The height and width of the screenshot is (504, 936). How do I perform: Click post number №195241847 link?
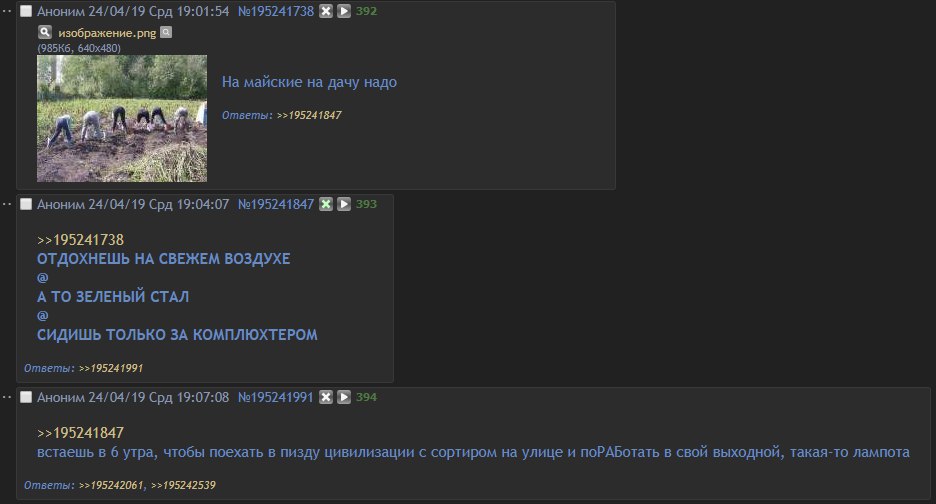point(276,204)
